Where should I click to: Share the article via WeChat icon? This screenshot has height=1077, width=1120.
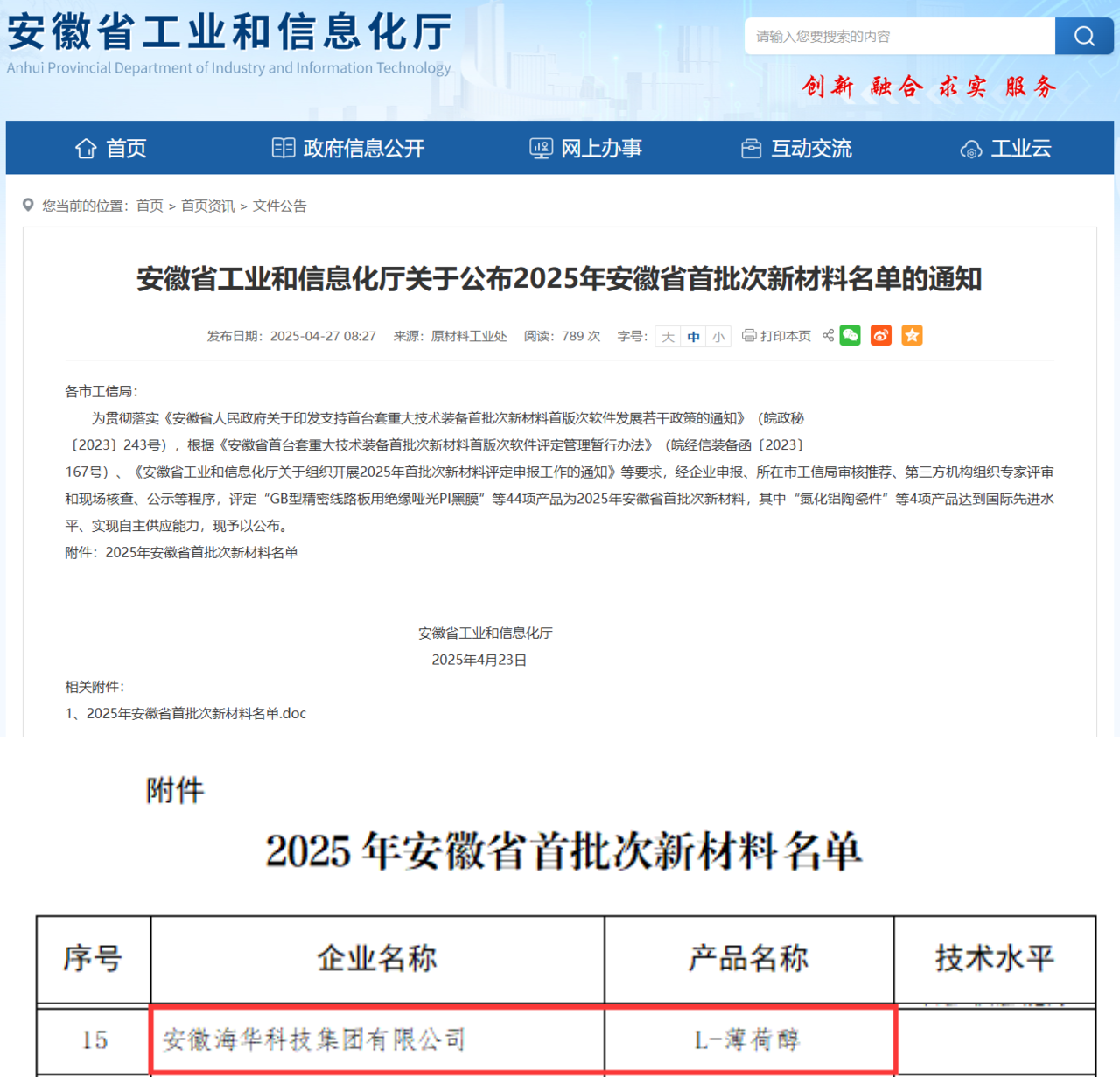tap(850, 336)
